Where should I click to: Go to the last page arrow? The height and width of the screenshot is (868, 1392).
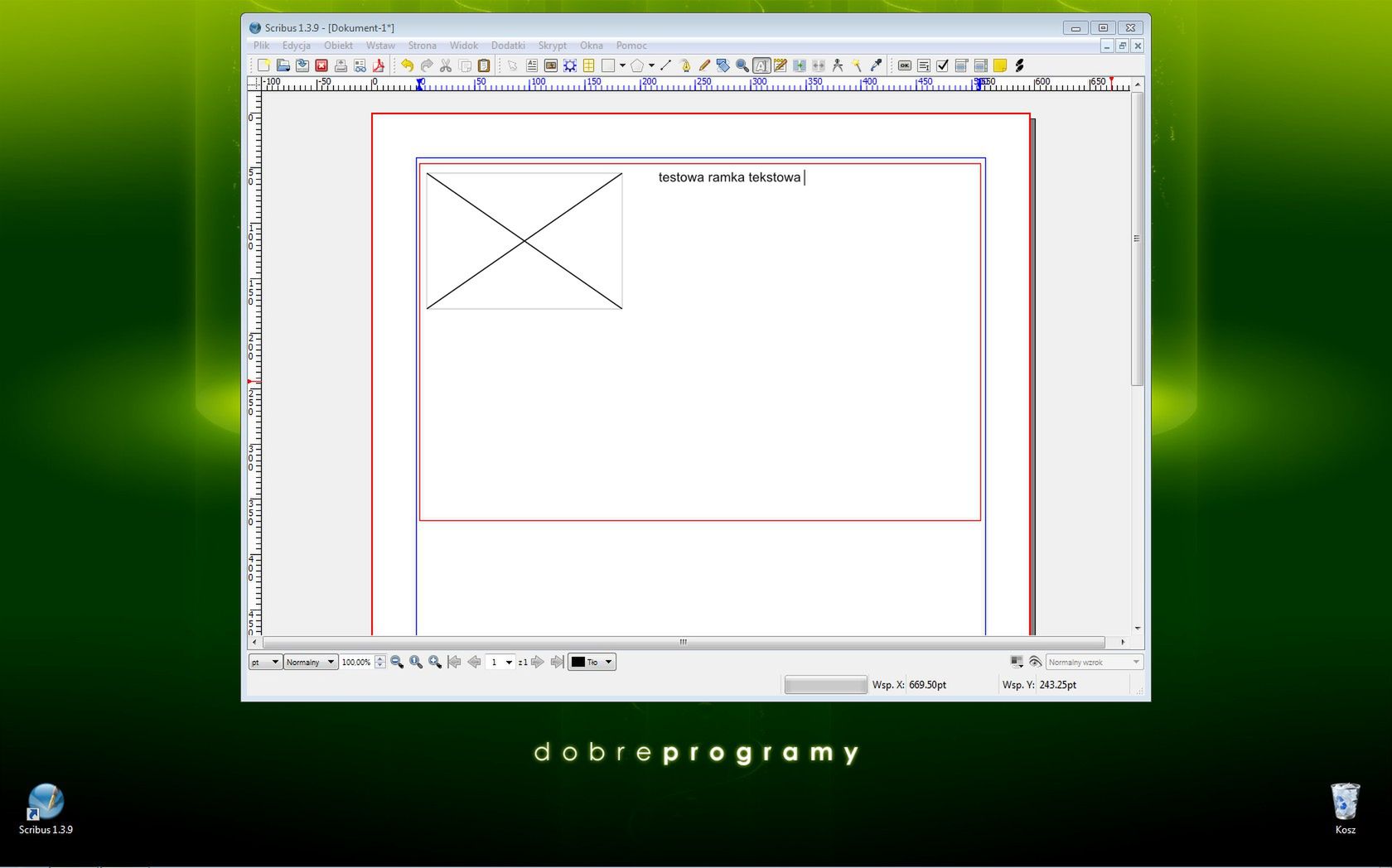click(x=558, y=662)
